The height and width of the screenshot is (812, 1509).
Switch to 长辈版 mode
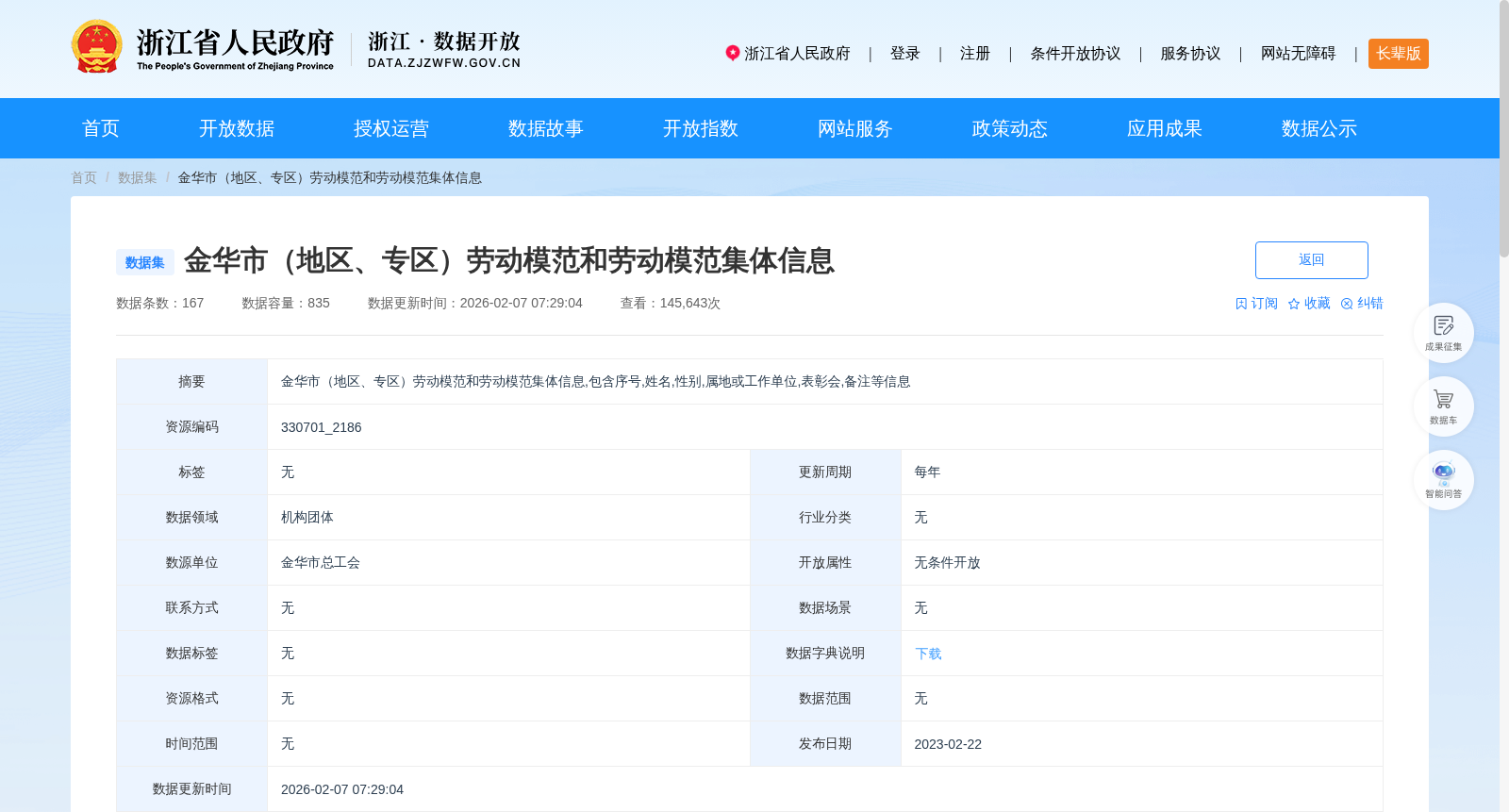pyautogui.click(x=1398, y=54)
